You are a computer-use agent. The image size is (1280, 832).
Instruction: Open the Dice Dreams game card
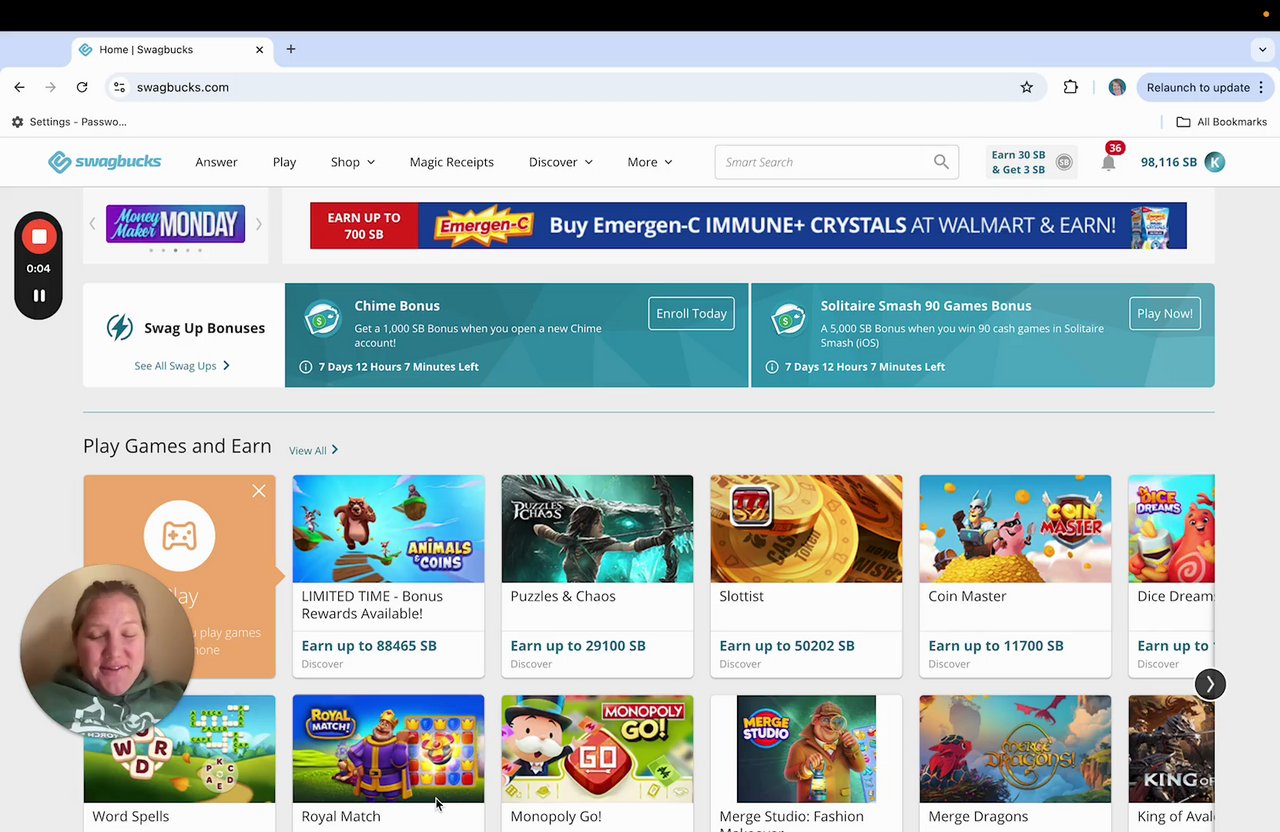pyautogui.click(x=1171, y=576)
